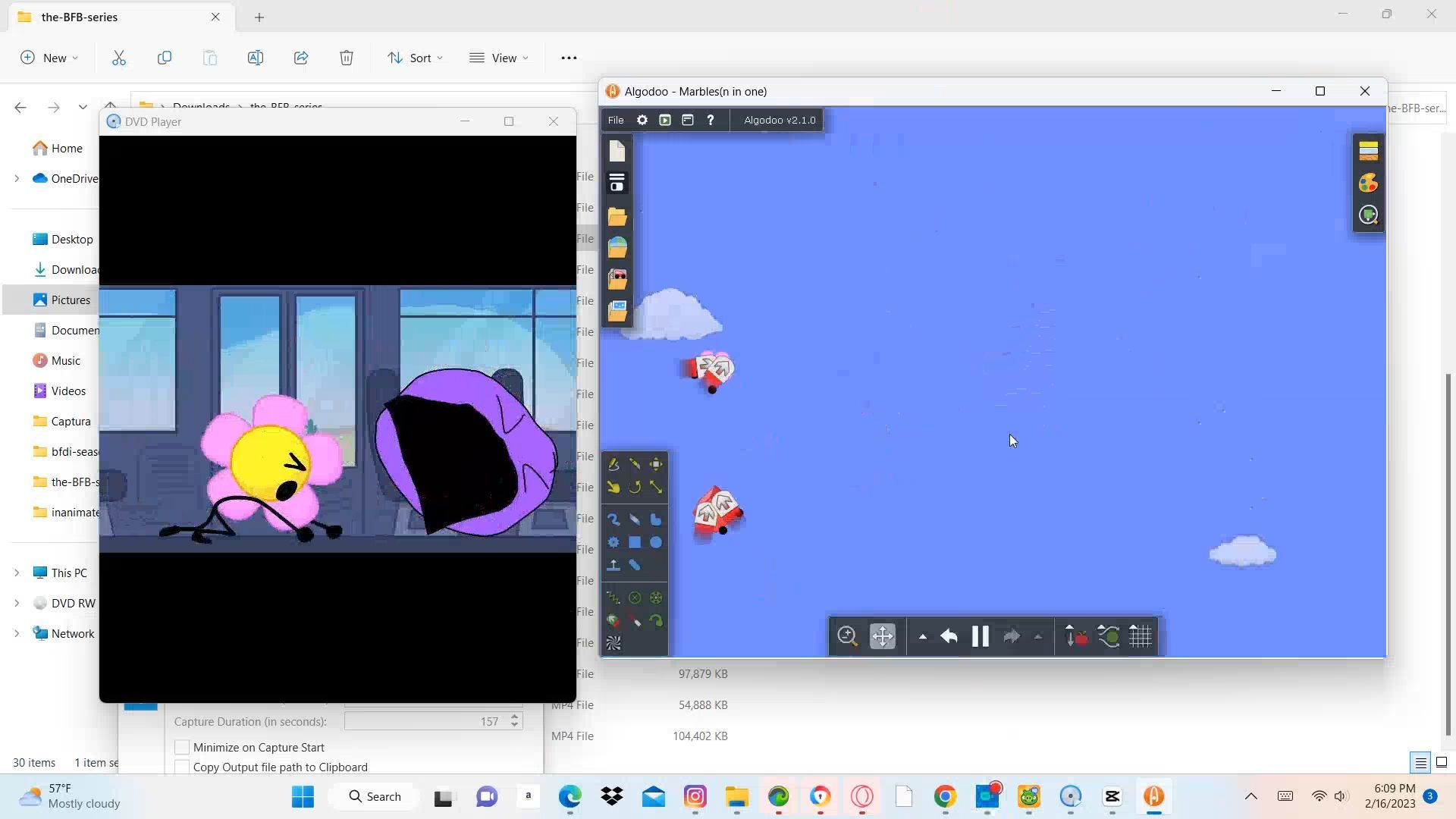Select the Axle tool in Algodoo
This screenshot has height=819, width=1456.
coord(656,598)
